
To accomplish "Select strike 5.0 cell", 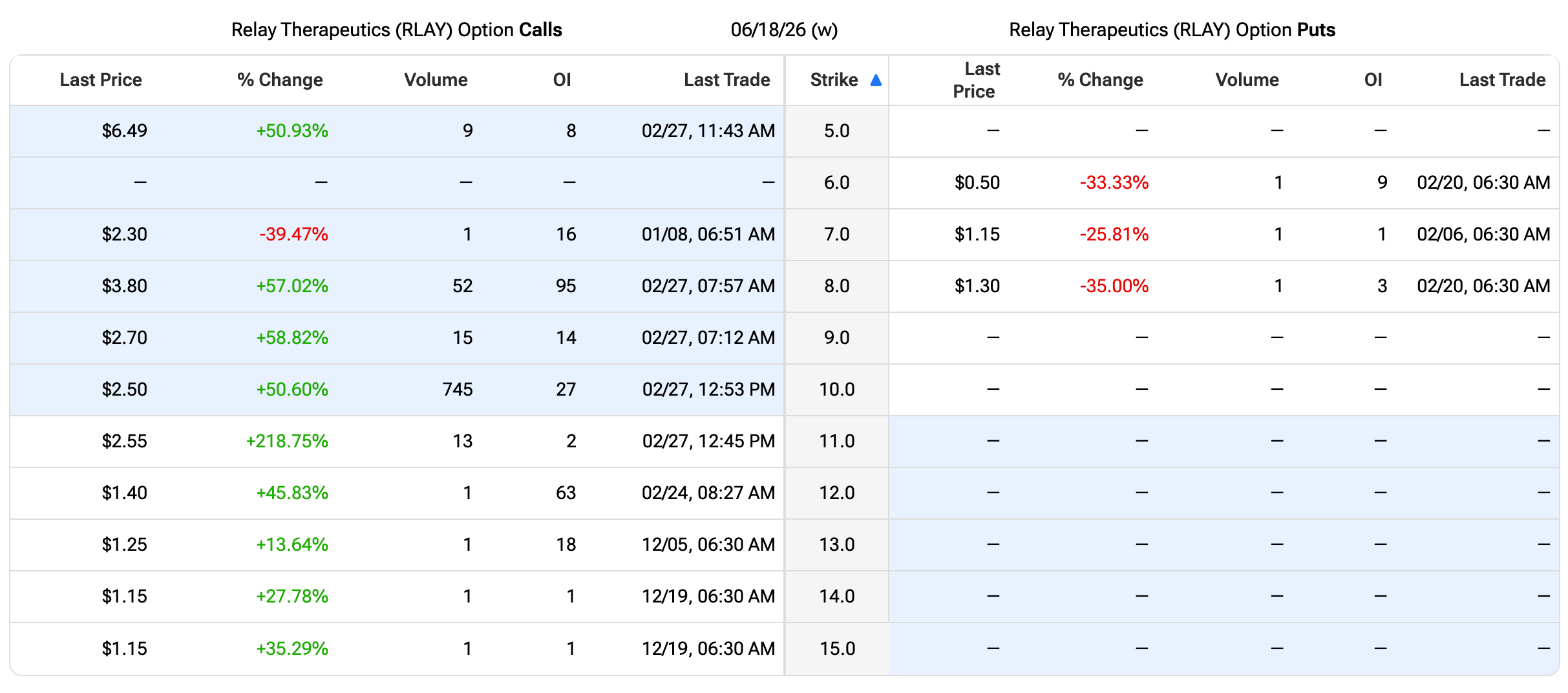I will pyautogui.click(x=836, y=131).
